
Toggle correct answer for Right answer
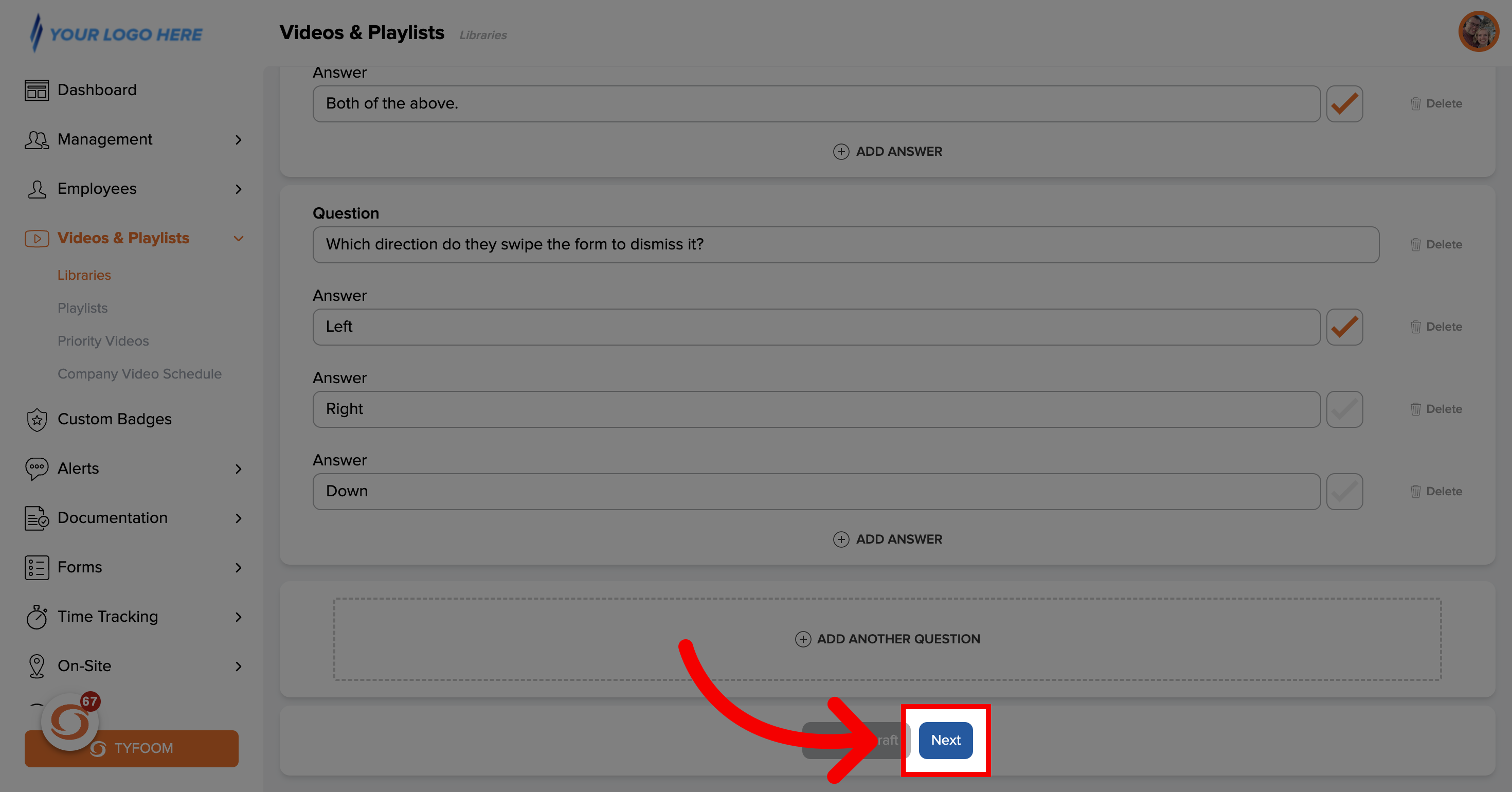coord(1345,409)
